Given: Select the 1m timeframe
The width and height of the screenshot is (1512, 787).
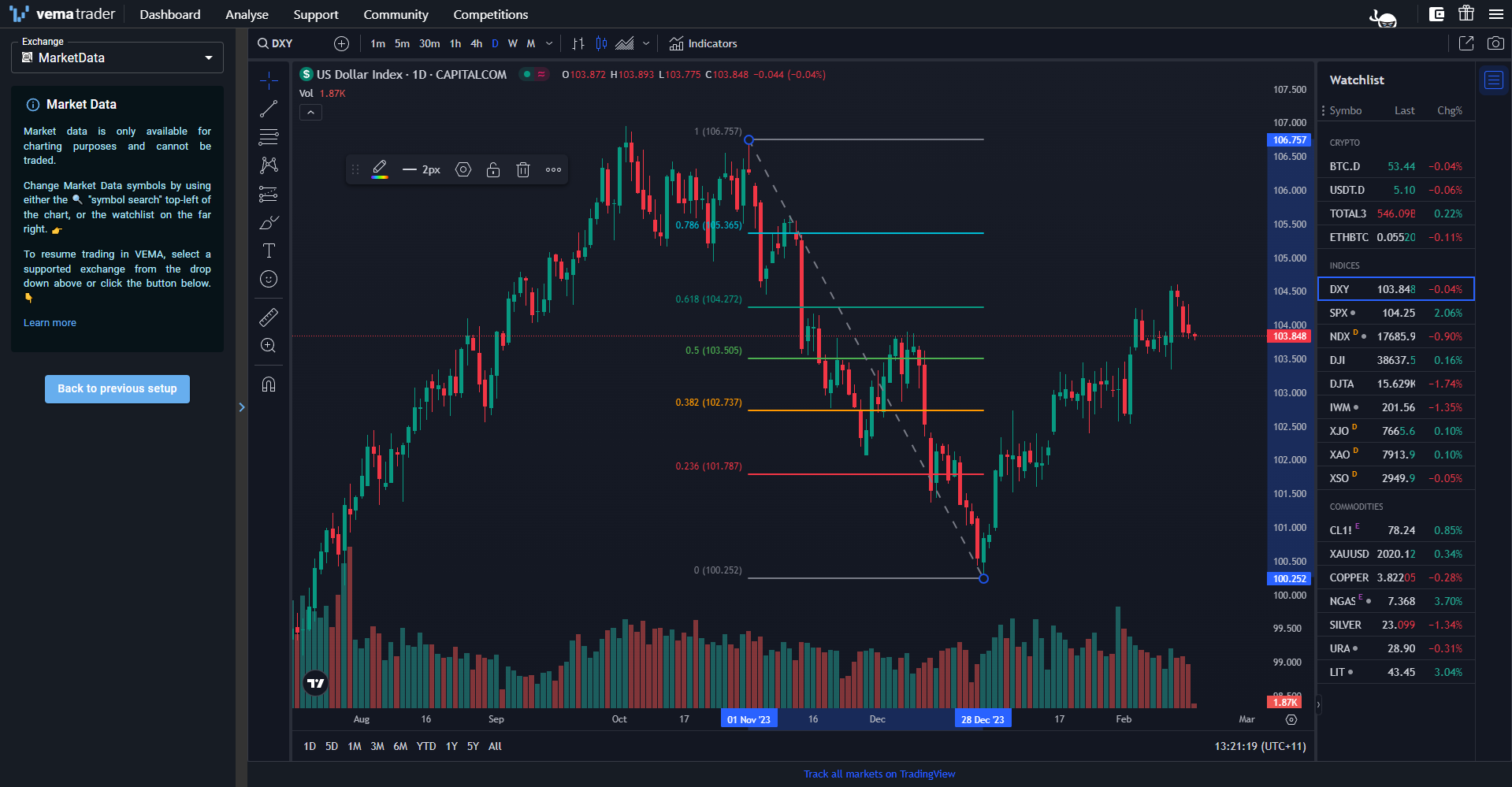Looking at the screenshot, I should coord(378,43).
